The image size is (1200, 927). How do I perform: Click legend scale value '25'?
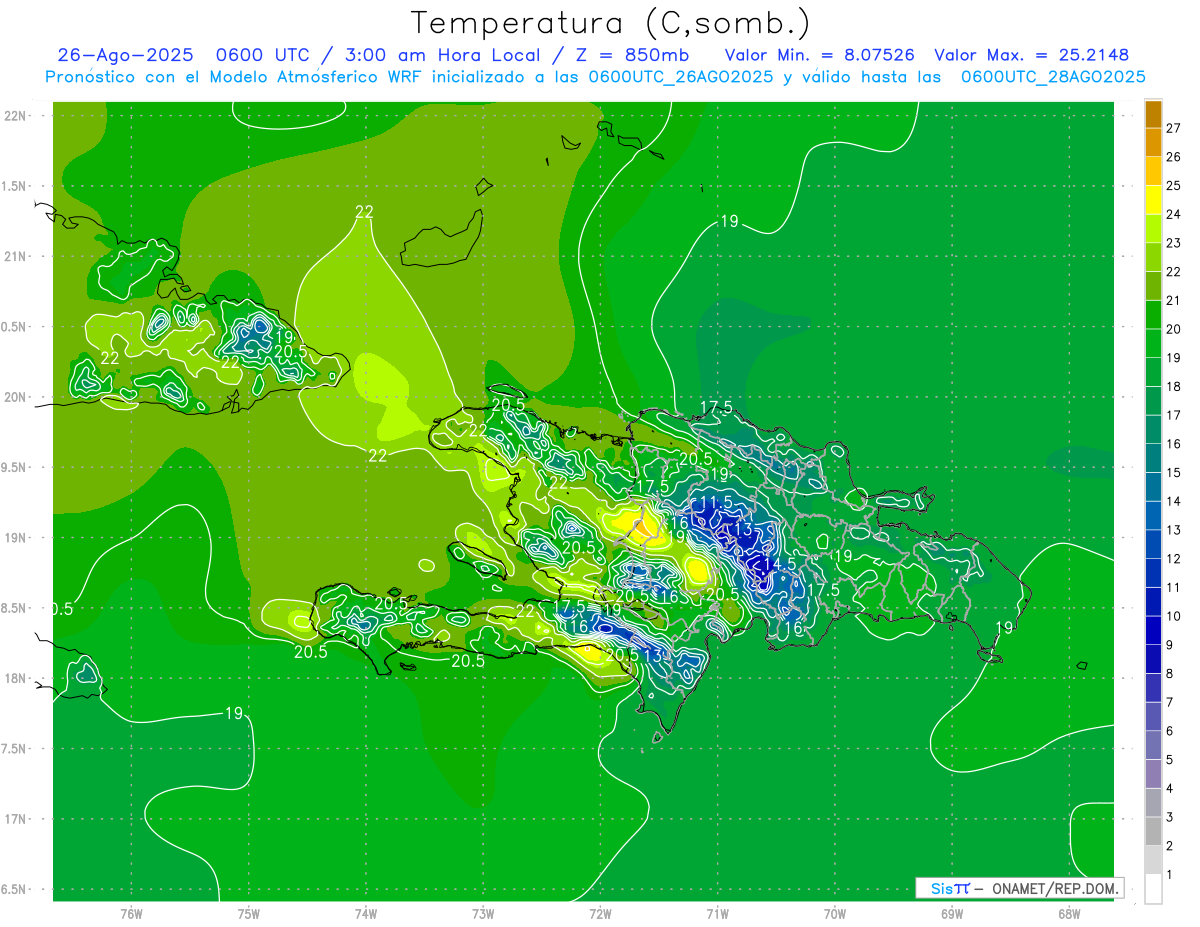1174,185
